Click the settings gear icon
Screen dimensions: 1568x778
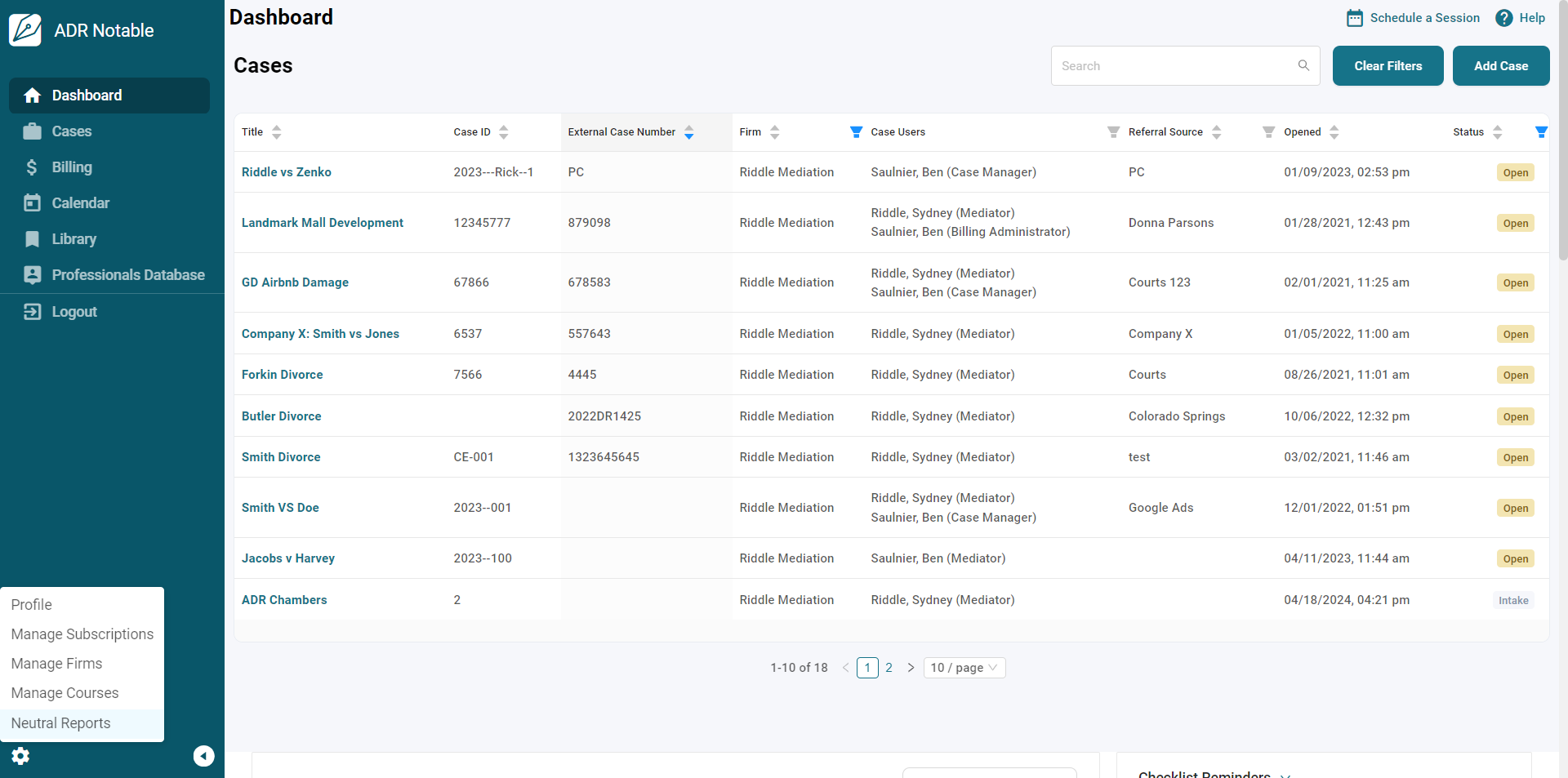(x=20, y=756)
